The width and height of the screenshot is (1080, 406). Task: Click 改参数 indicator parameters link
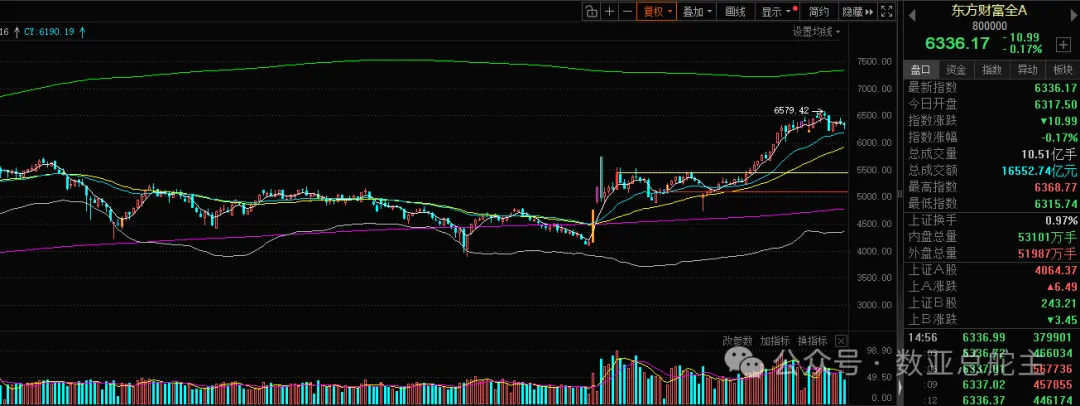[737, 341]
